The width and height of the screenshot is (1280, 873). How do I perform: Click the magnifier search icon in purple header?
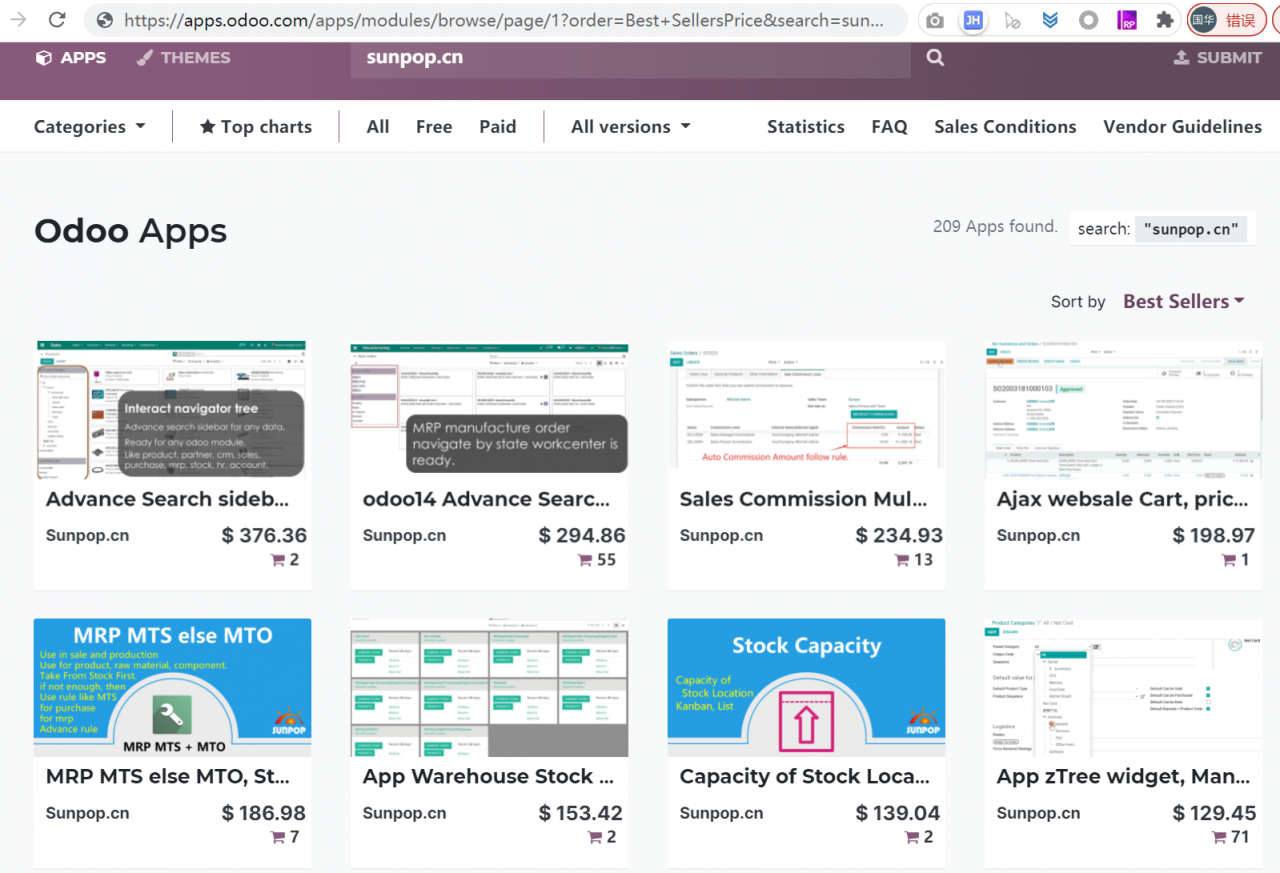935,58
